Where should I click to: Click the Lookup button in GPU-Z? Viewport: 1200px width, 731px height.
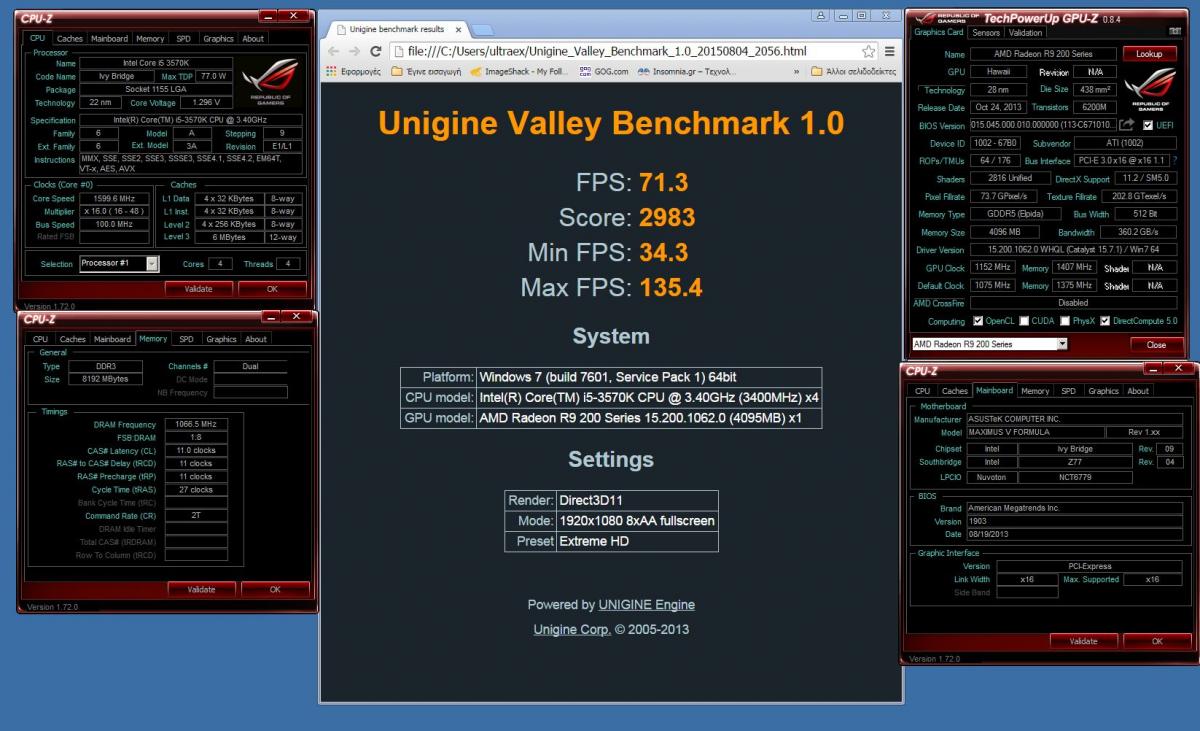[1149, 54]
